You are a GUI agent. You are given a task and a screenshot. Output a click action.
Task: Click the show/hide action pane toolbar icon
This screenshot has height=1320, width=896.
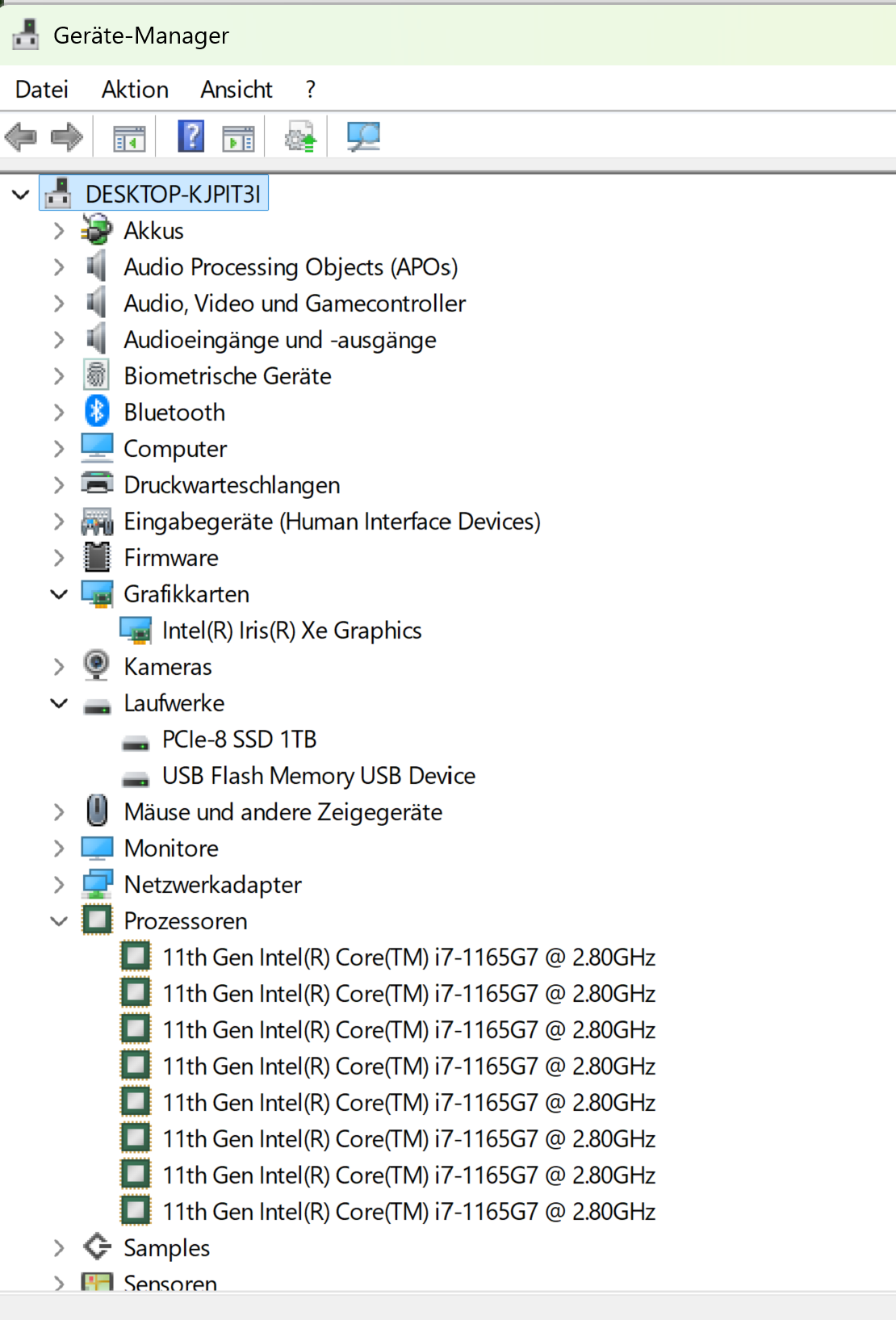point(238,138)
